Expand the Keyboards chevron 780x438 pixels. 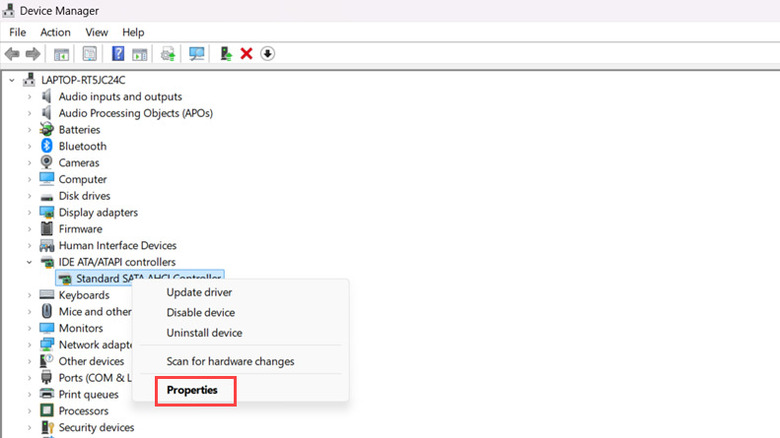(29, 295)
